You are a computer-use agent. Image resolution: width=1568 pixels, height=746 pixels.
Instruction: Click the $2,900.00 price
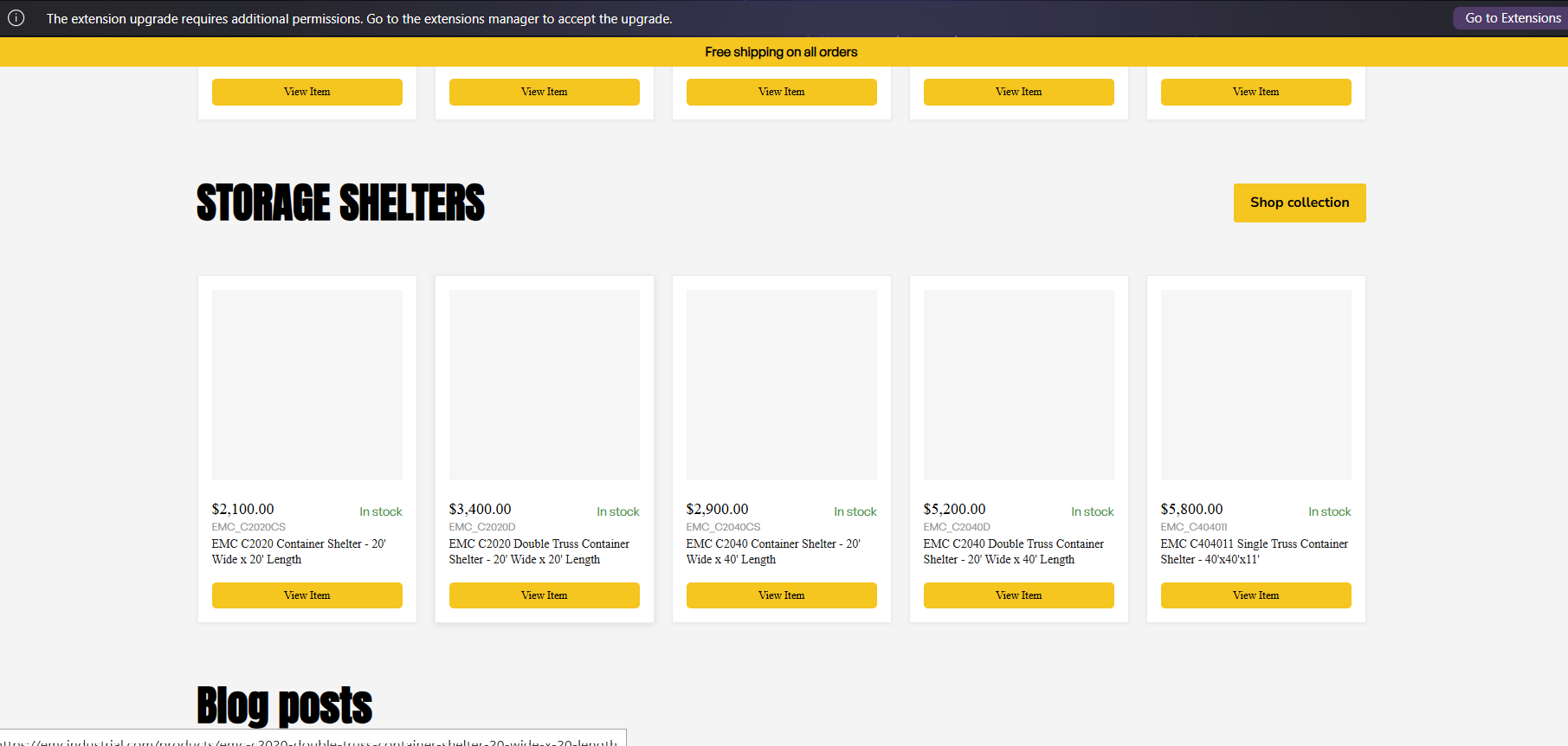click(718, 510)
